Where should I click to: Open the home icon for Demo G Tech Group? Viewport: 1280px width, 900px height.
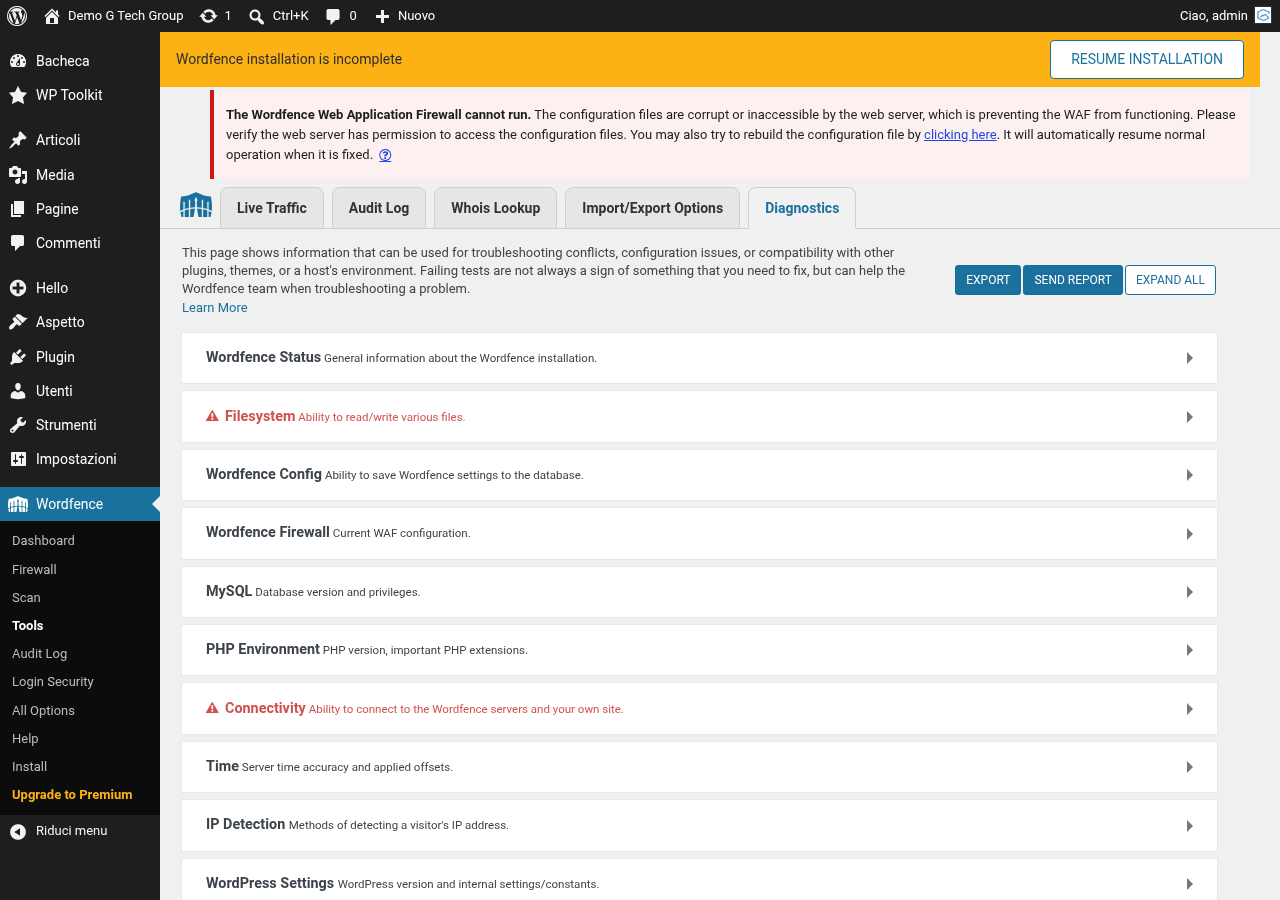pos(52,16)
